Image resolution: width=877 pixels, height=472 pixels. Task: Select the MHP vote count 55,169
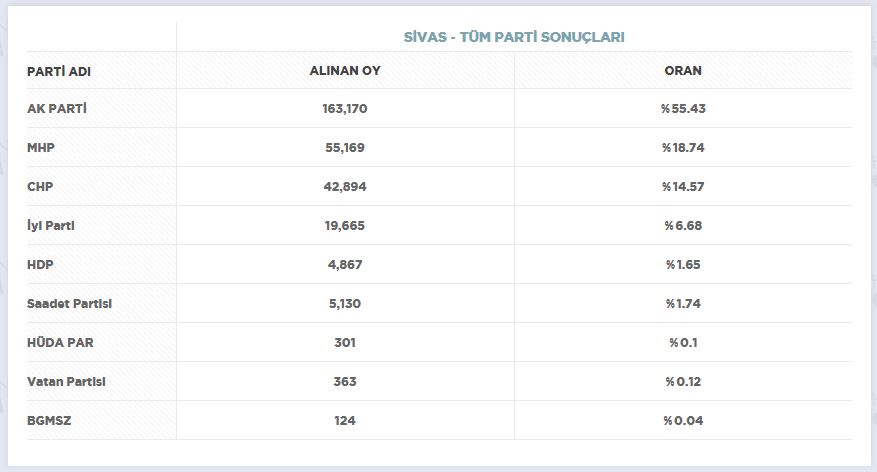345,147
